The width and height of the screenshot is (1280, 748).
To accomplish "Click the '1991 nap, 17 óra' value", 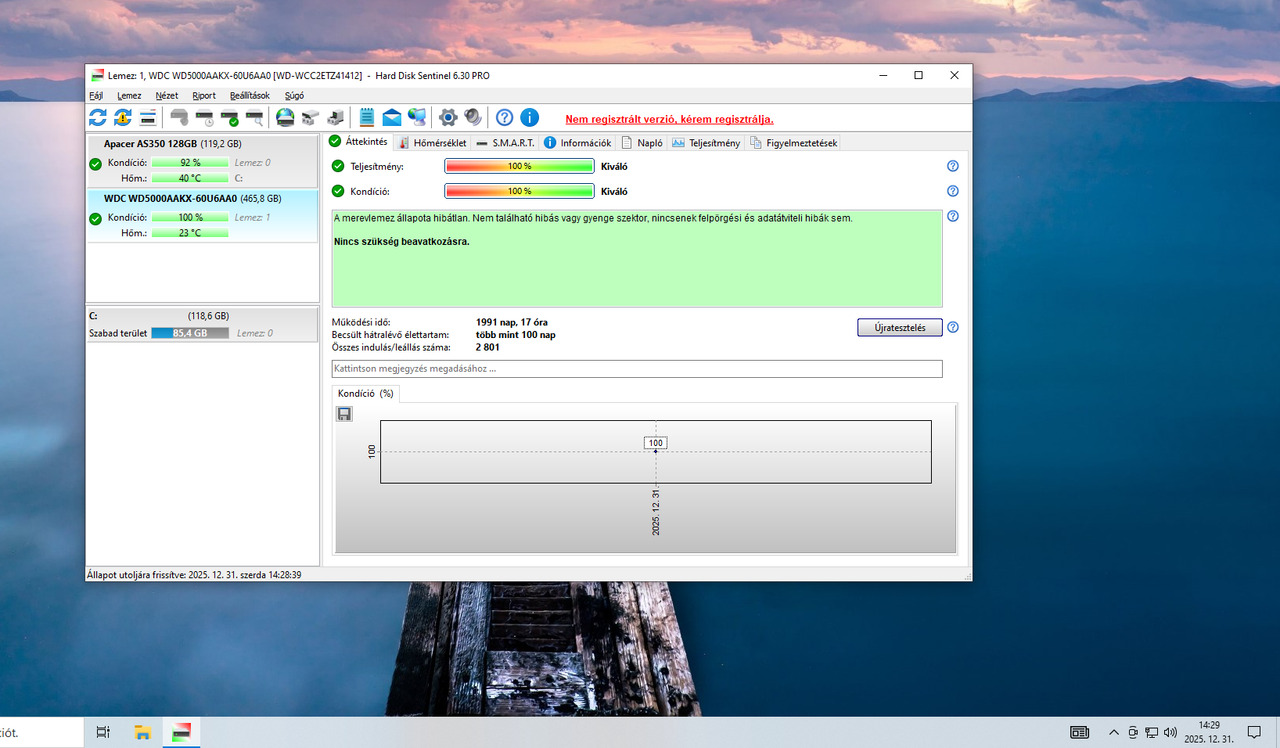I will coord(511,322).
